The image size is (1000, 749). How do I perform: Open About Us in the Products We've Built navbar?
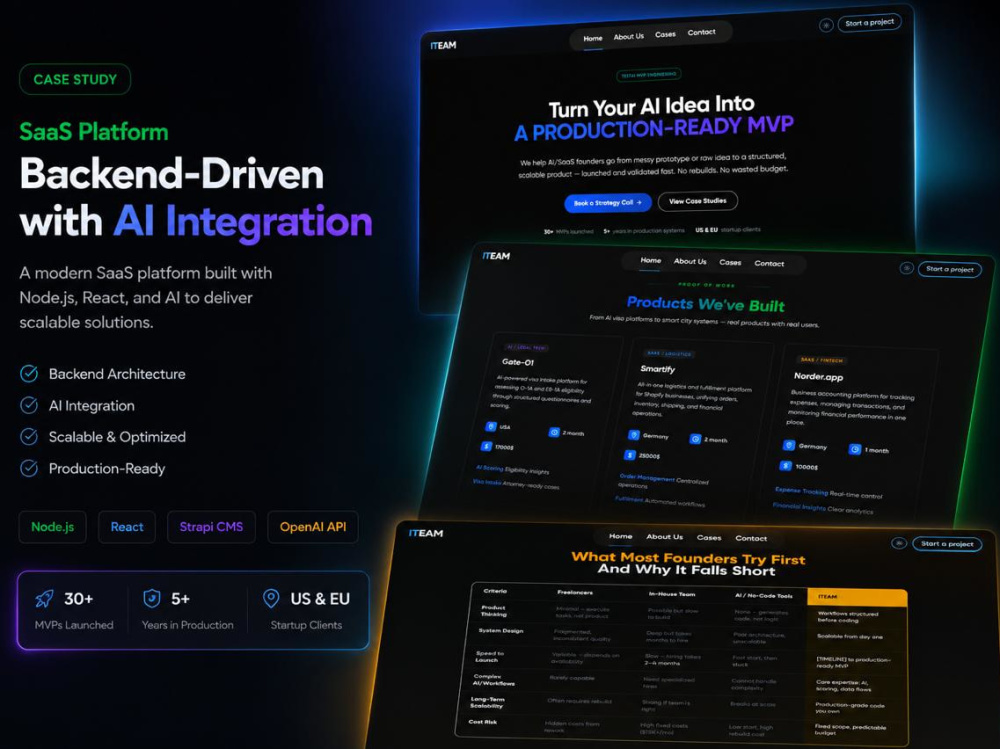coord(690,262)
